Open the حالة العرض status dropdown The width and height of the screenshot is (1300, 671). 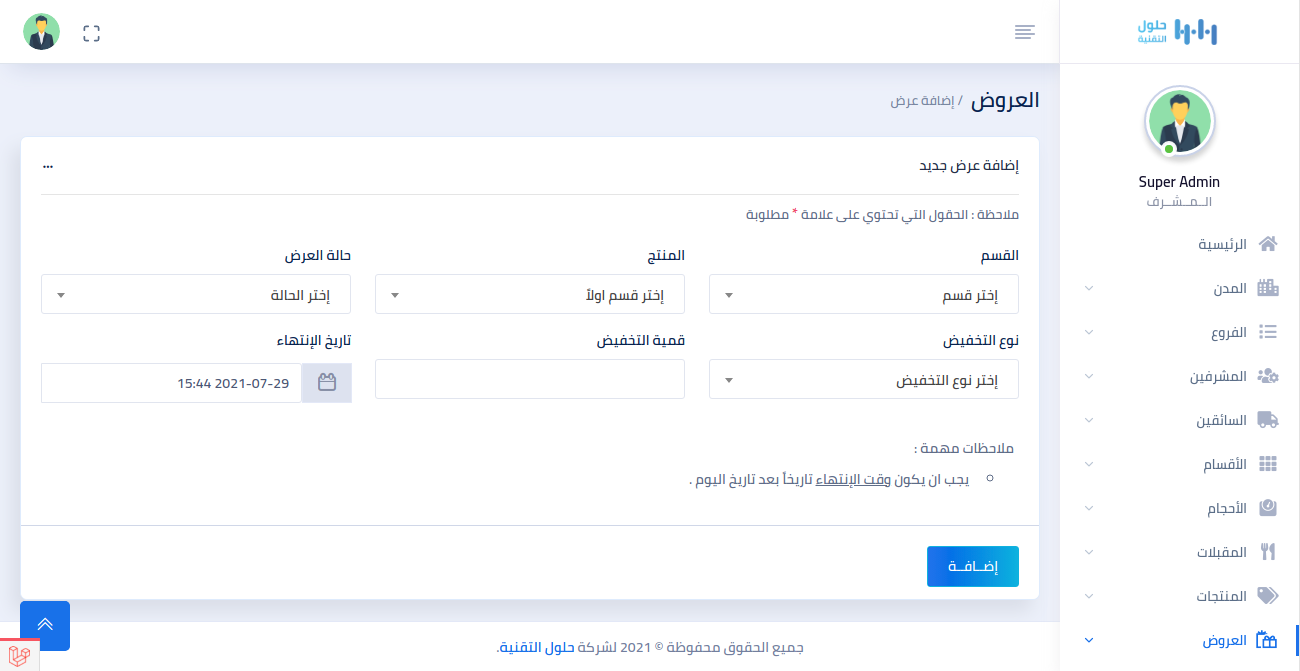(x=196, y=295)
